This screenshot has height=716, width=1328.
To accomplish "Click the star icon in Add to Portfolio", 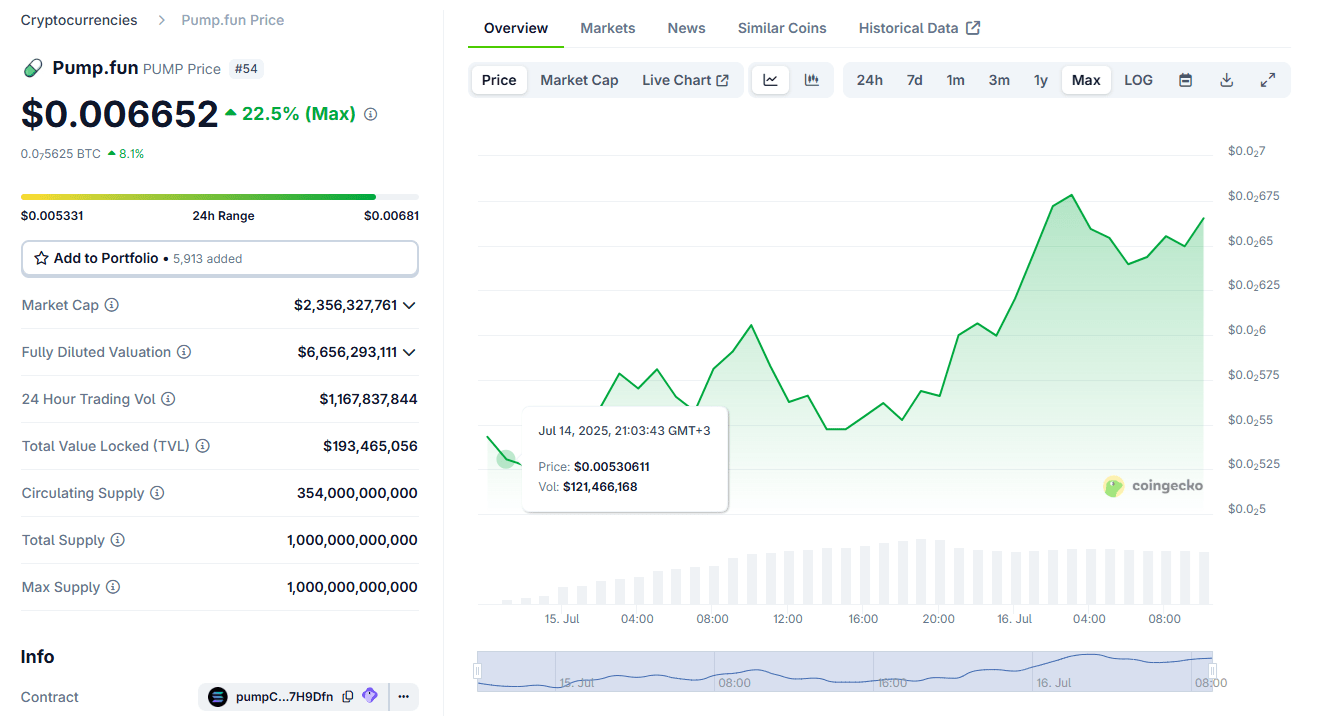I will (x=41, y=258).
